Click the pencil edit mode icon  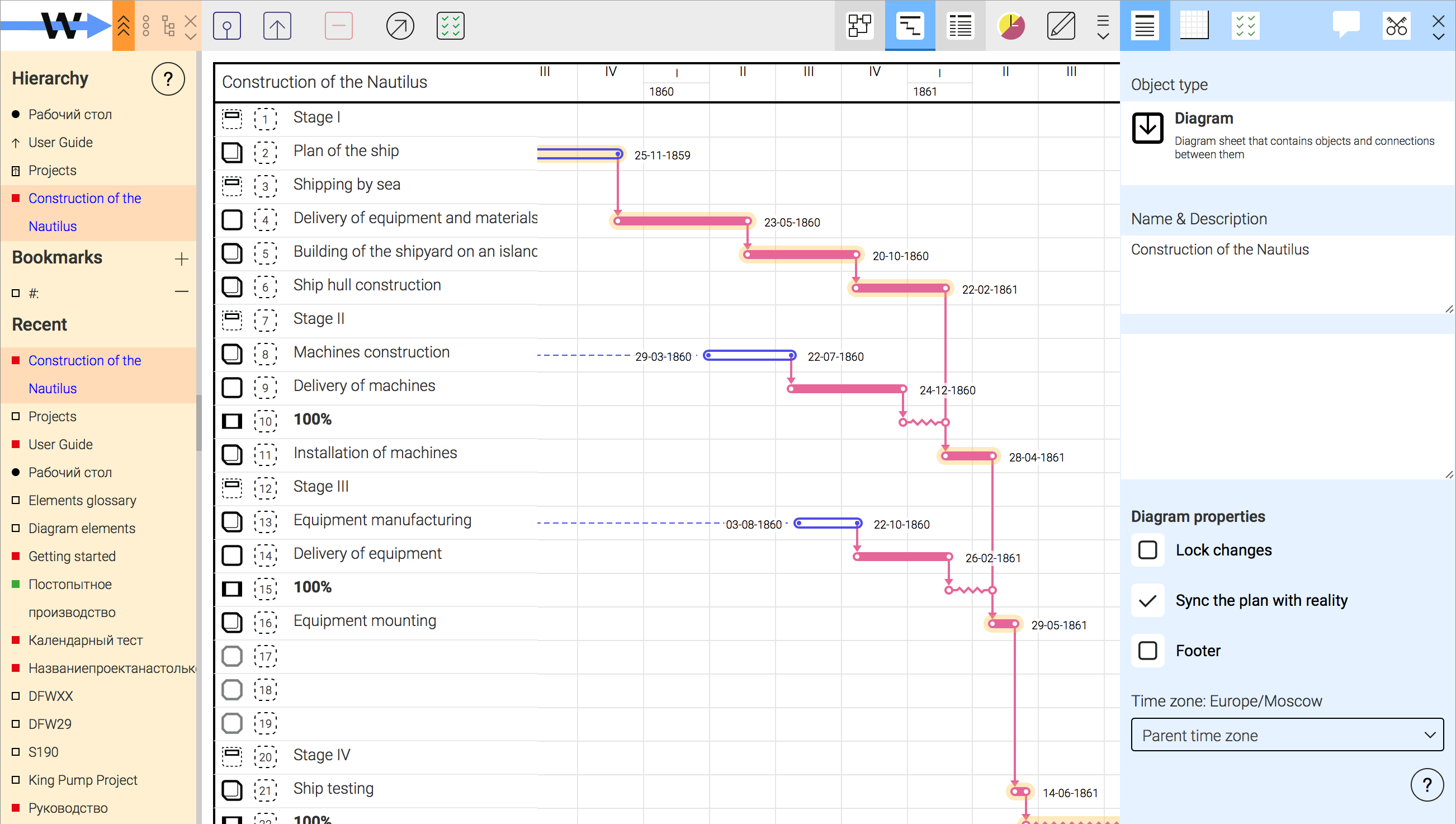1061,26
